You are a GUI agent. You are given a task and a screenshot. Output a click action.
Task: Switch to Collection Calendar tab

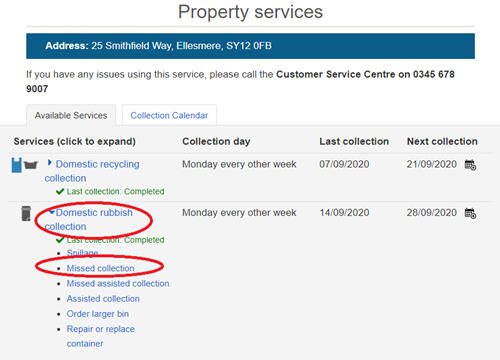pos(169,115)
